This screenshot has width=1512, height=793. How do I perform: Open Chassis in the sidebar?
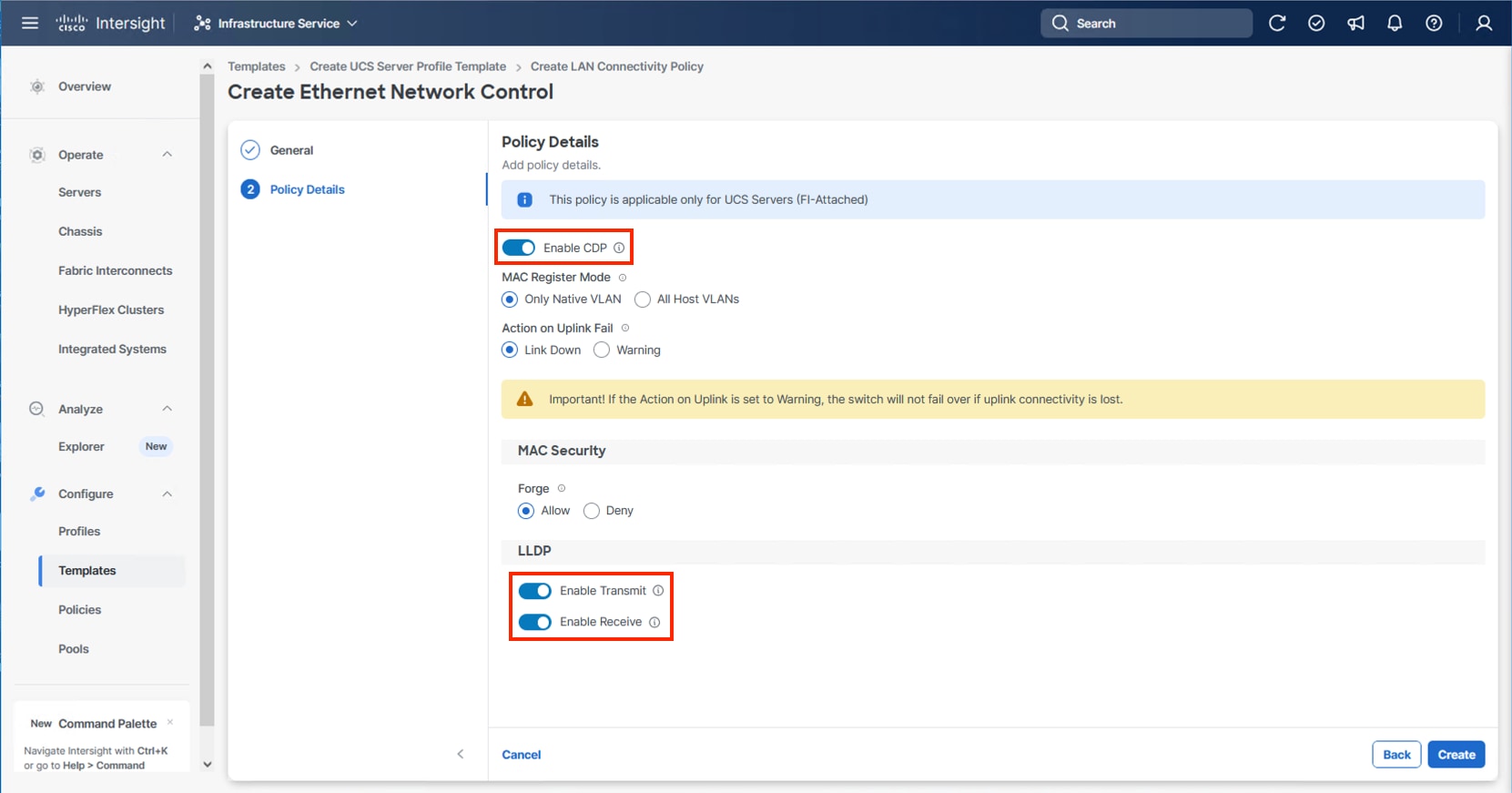coord(80,231)
